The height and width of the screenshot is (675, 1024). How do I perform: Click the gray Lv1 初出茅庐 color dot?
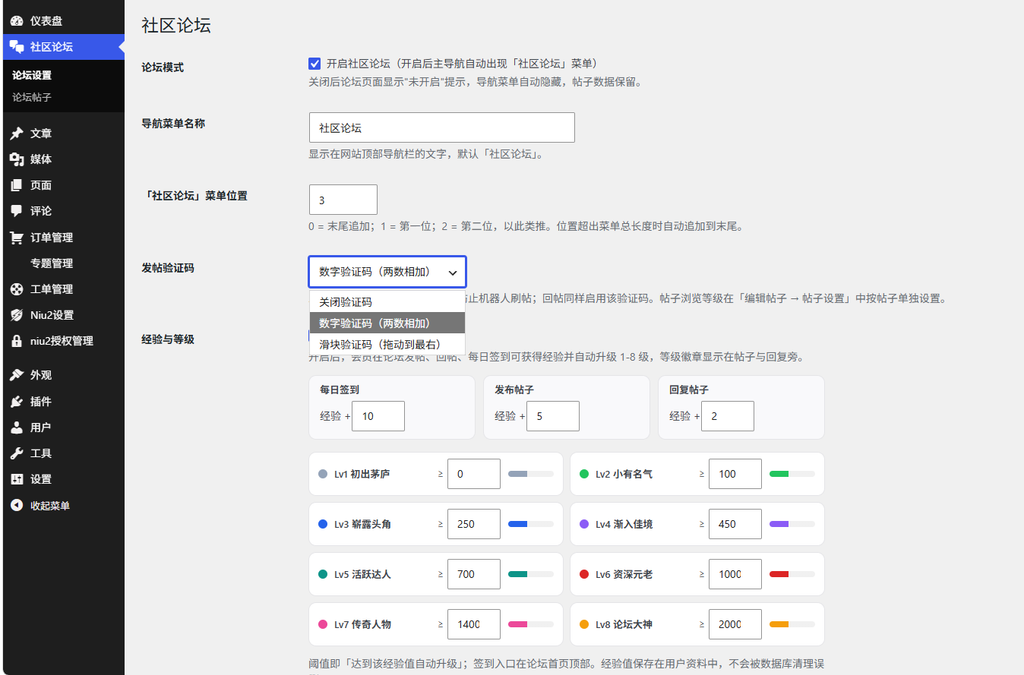coord(323,474)
